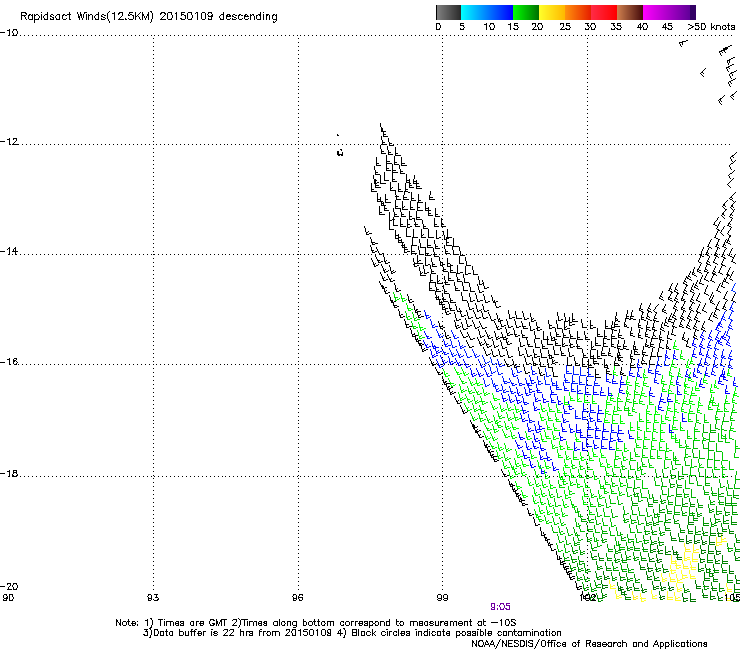Click the 'Data buffer is 22 hrs' note
The image size is (740, 650).
[x=205, y=633]
